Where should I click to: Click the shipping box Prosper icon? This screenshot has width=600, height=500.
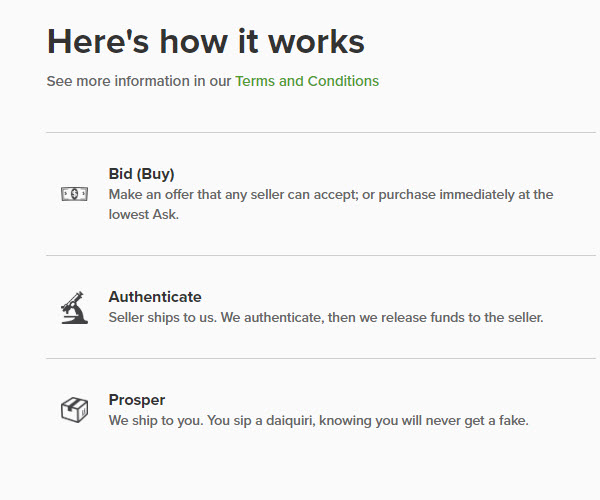pyautogui.click(x=75, y=410)
